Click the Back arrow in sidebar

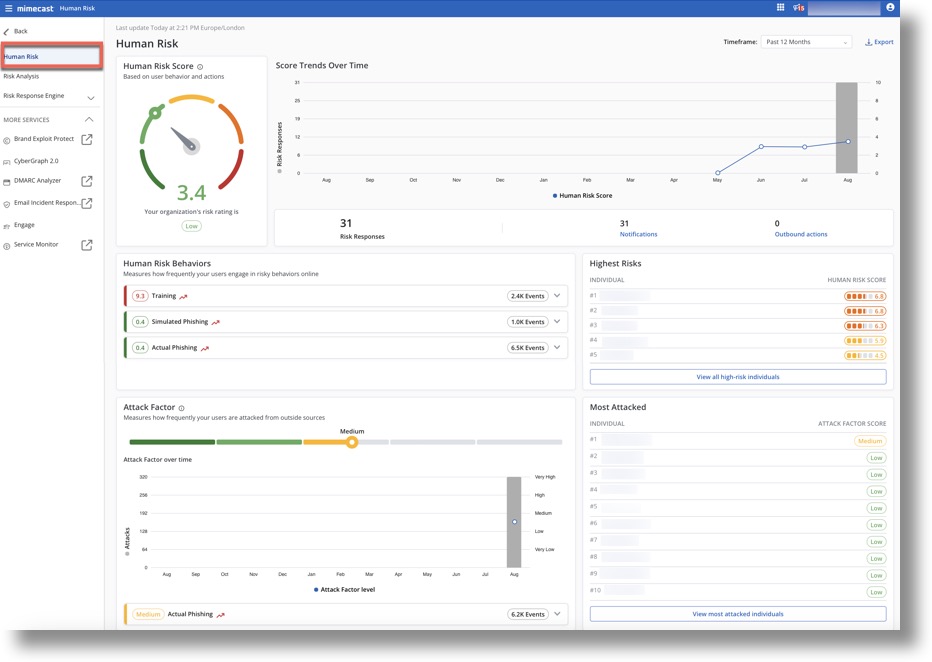coord(8,32)
